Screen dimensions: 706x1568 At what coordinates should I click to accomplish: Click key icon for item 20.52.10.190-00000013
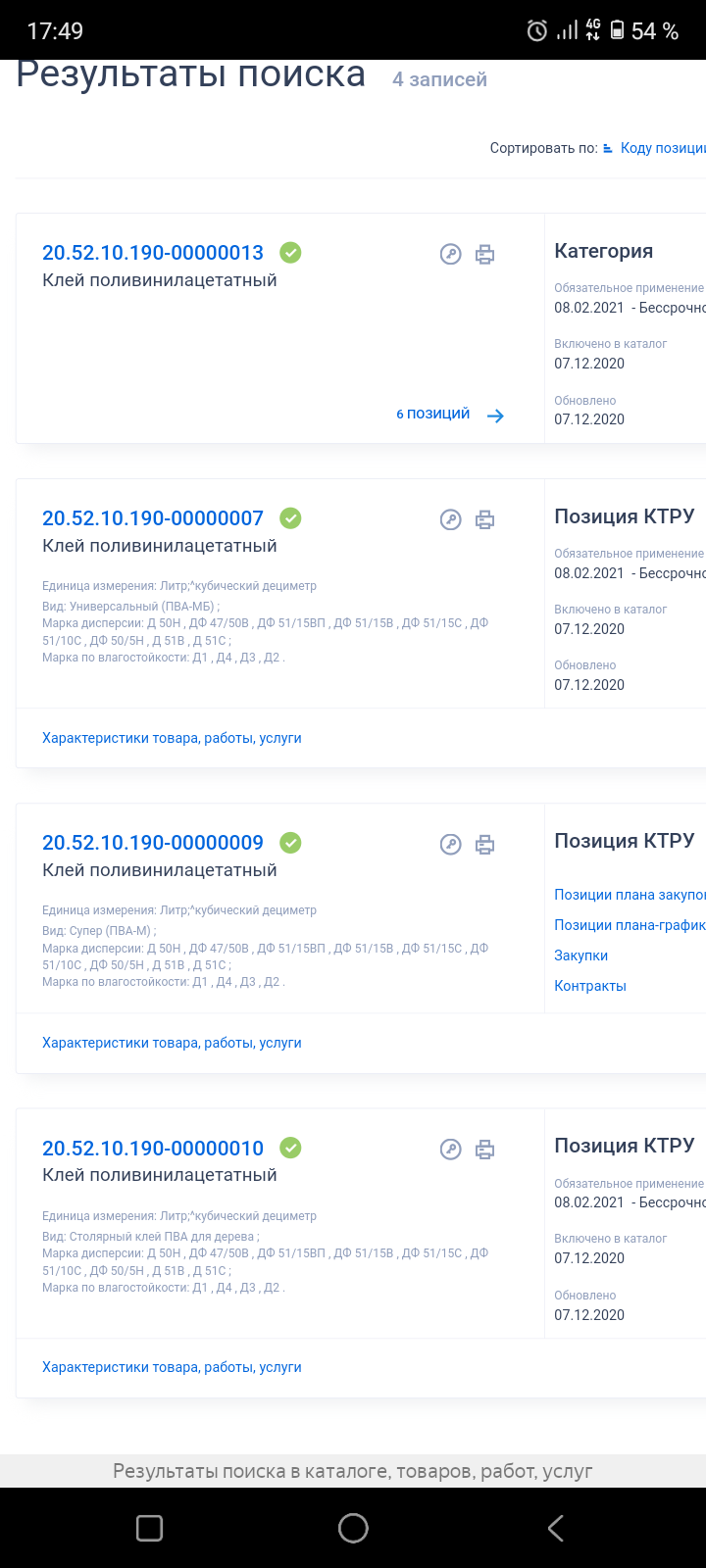[450, 255]
